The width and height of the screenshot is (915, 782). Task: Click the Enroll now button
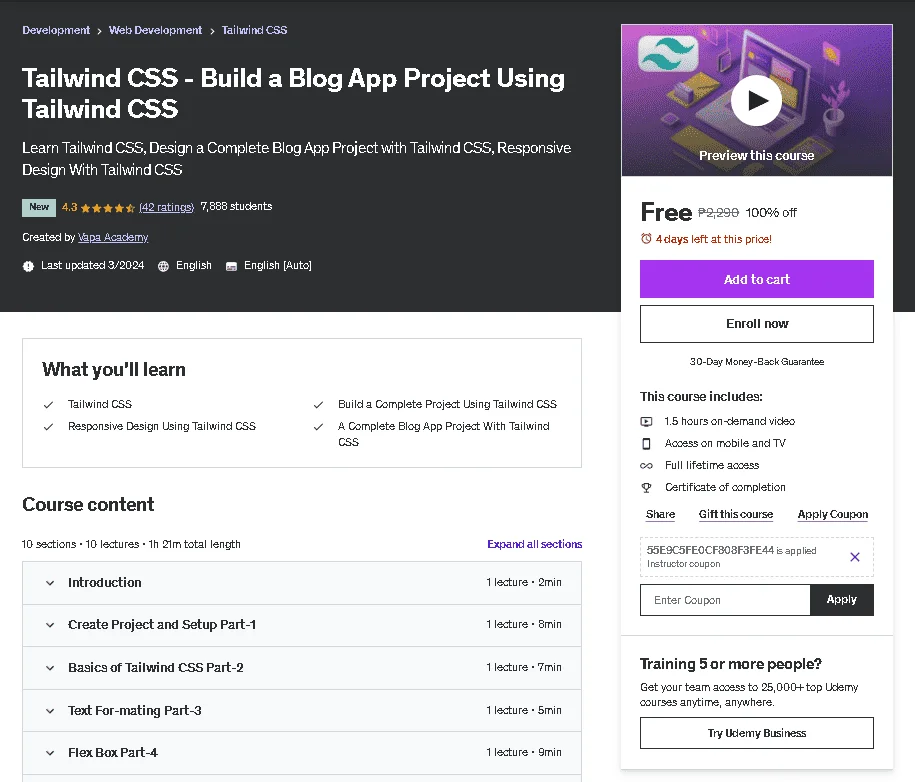[756, 324]
